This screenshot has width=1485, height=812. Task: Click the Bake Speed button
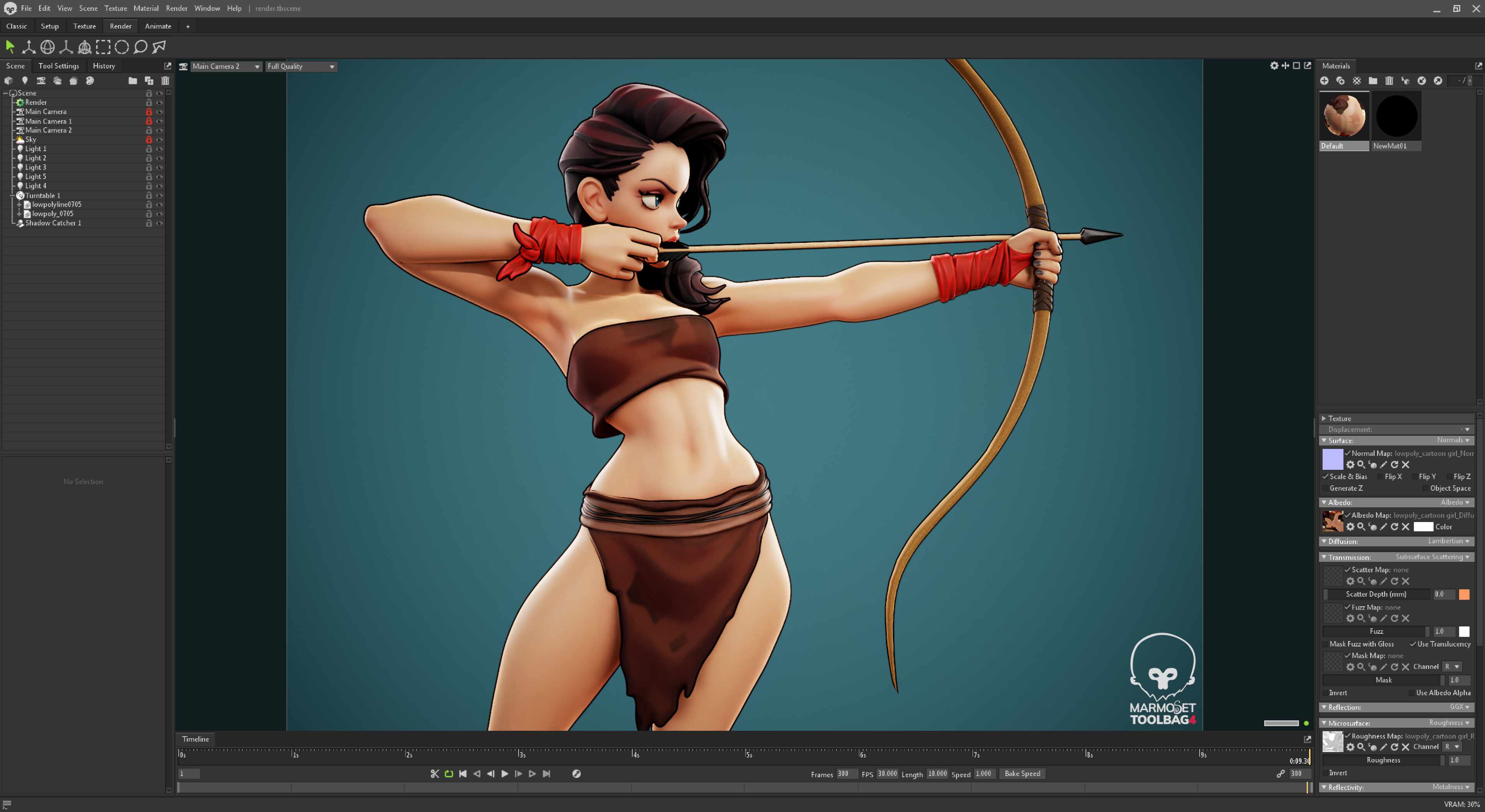coord(1022,773)
